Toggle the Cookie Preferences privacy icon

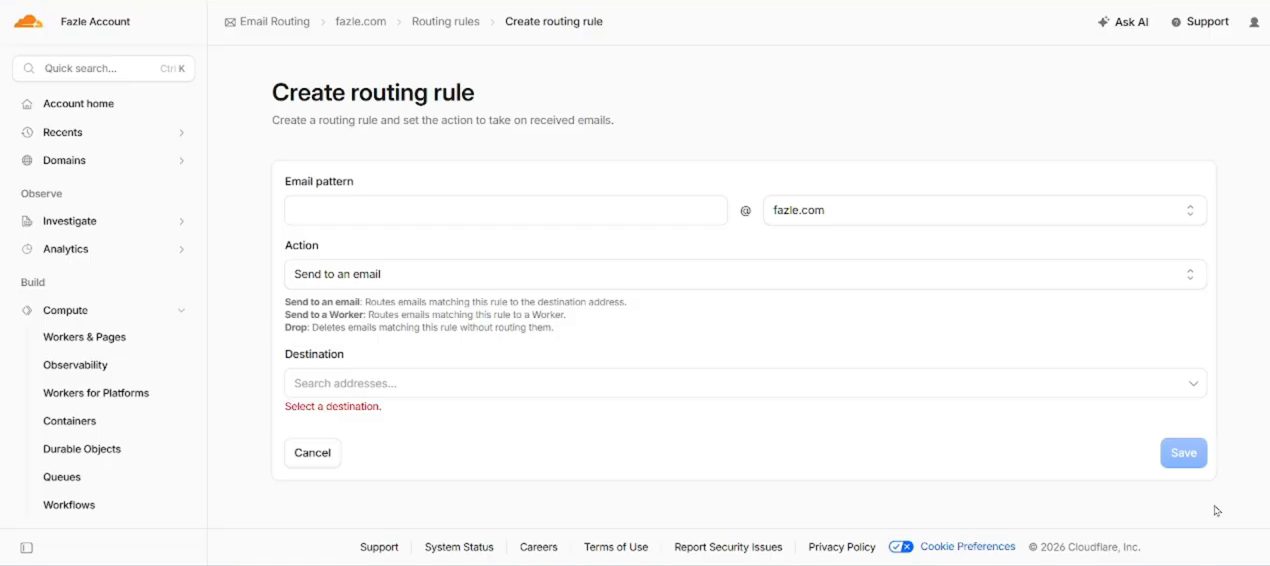901,547
